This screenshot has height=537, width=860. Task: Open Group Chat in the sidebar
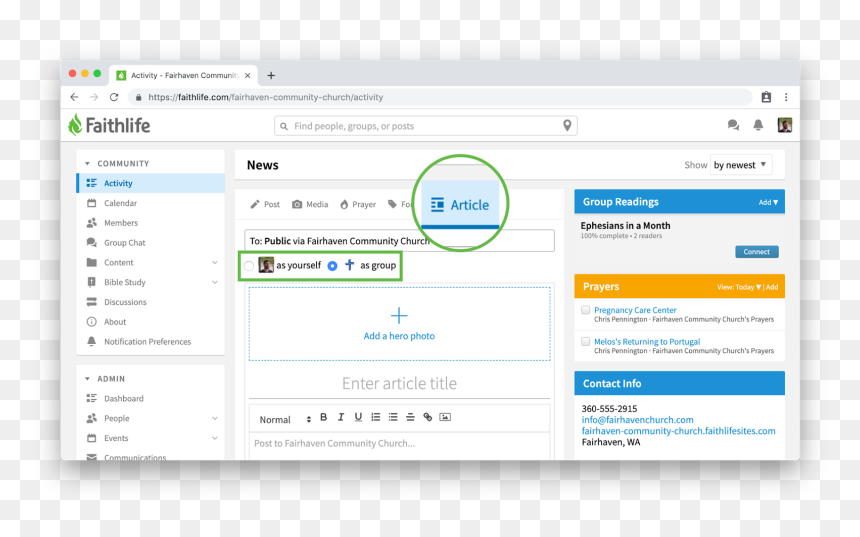coord(125,242)
